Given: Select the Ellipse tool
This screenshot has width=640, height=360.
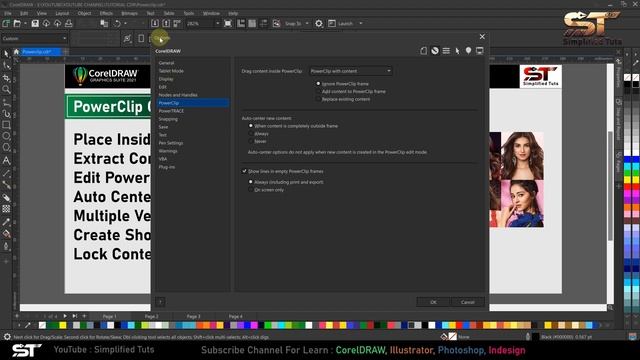Looking at the screenshot, I should click(6, 136).
